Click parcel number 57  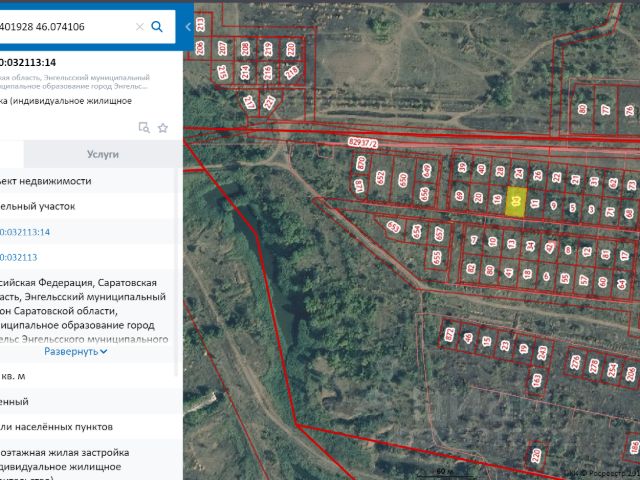pos(584,280)
